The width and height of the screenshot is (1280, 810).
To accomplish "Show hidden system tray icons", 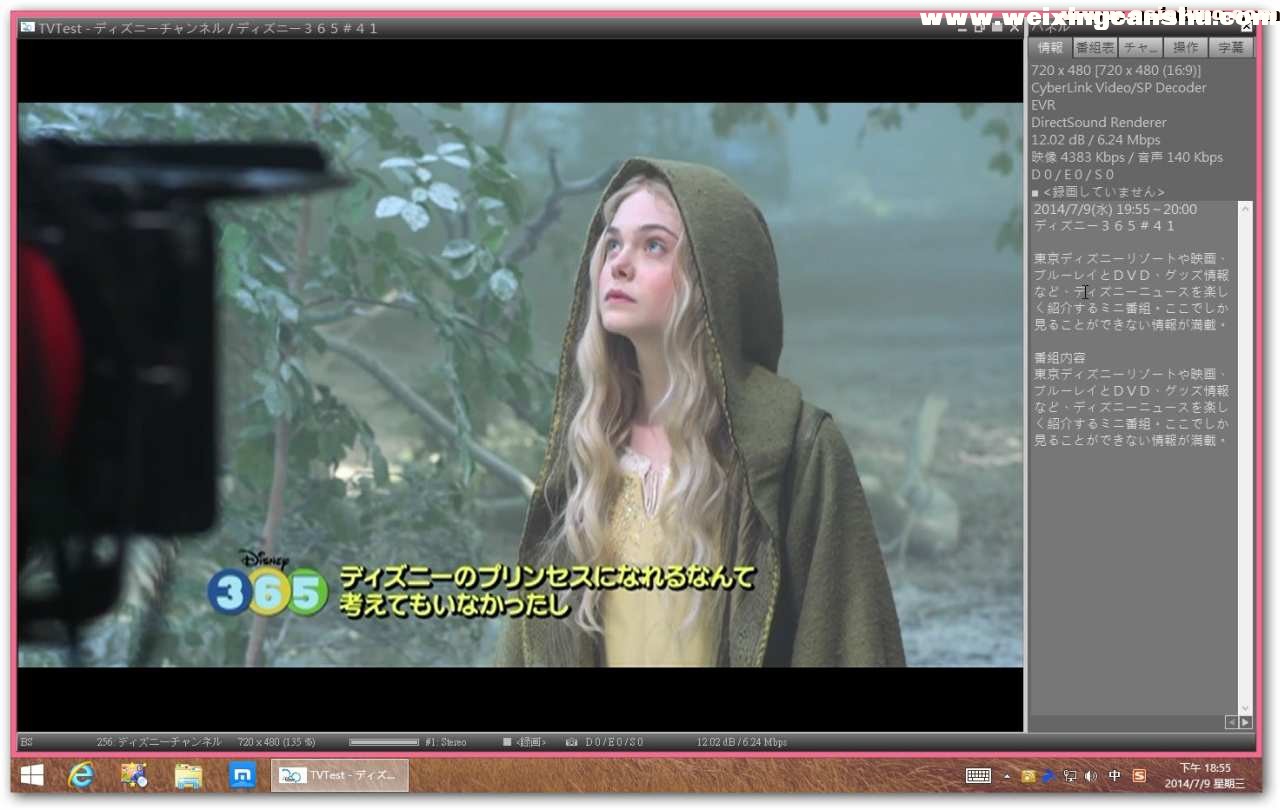I will pos(1006,776).
